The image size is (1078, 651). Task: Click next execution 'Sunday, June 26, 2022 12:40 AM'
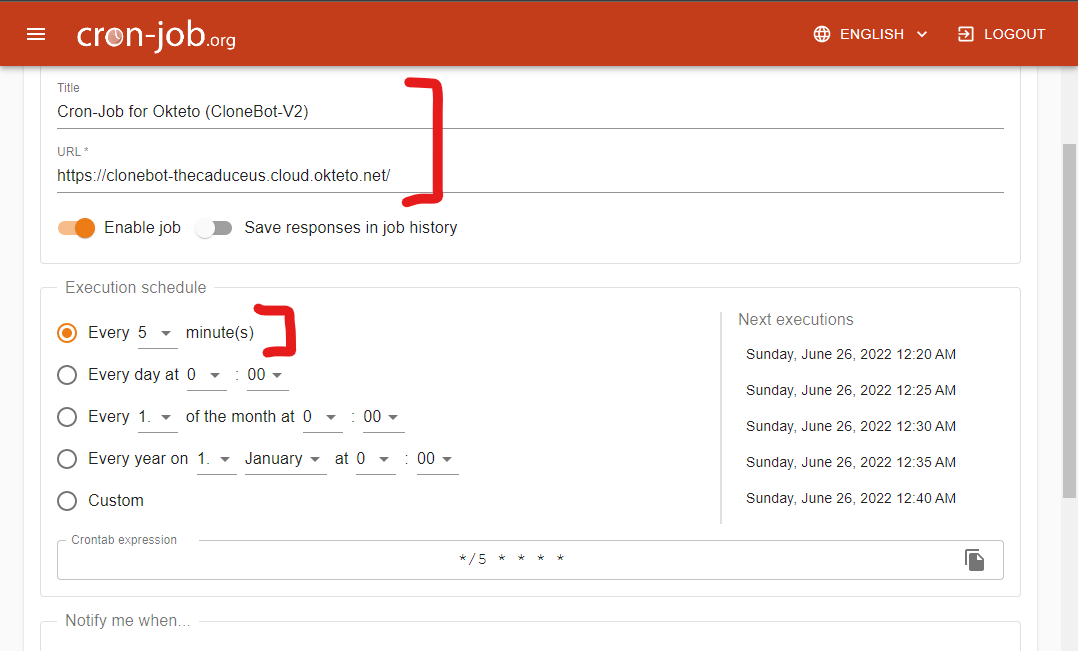point(850,498)
